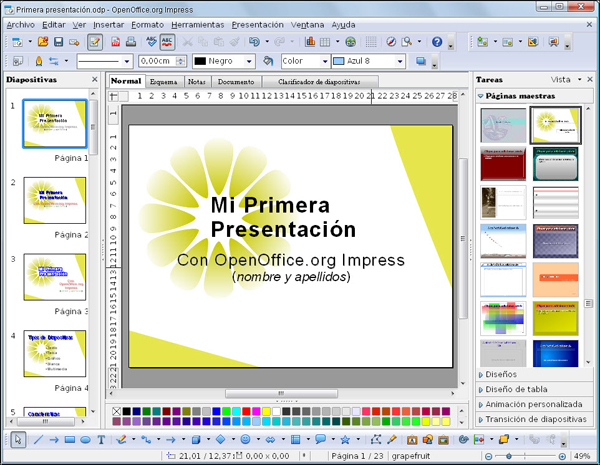The image size is (600, 465).
Task: Open the Color fill type dropdown
Action: 325,61
